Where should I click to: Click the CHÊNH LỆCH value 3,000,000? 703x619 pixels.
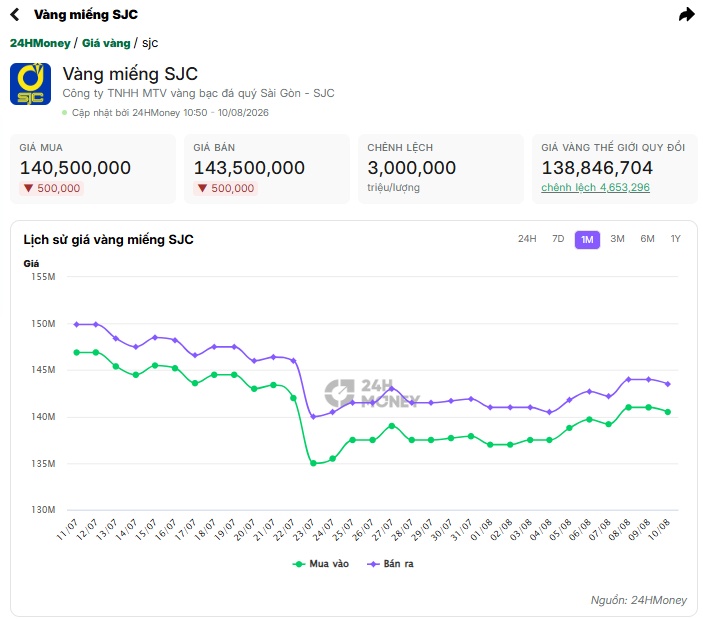pos(412,168)
